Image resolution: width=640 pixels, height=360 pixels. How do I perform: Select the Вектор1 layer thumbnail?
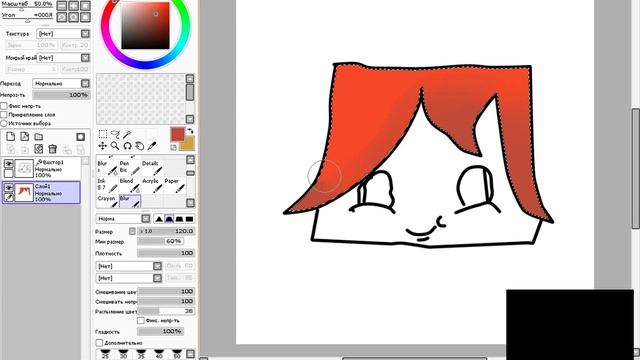pyautogui.click(x=24, y=168)
